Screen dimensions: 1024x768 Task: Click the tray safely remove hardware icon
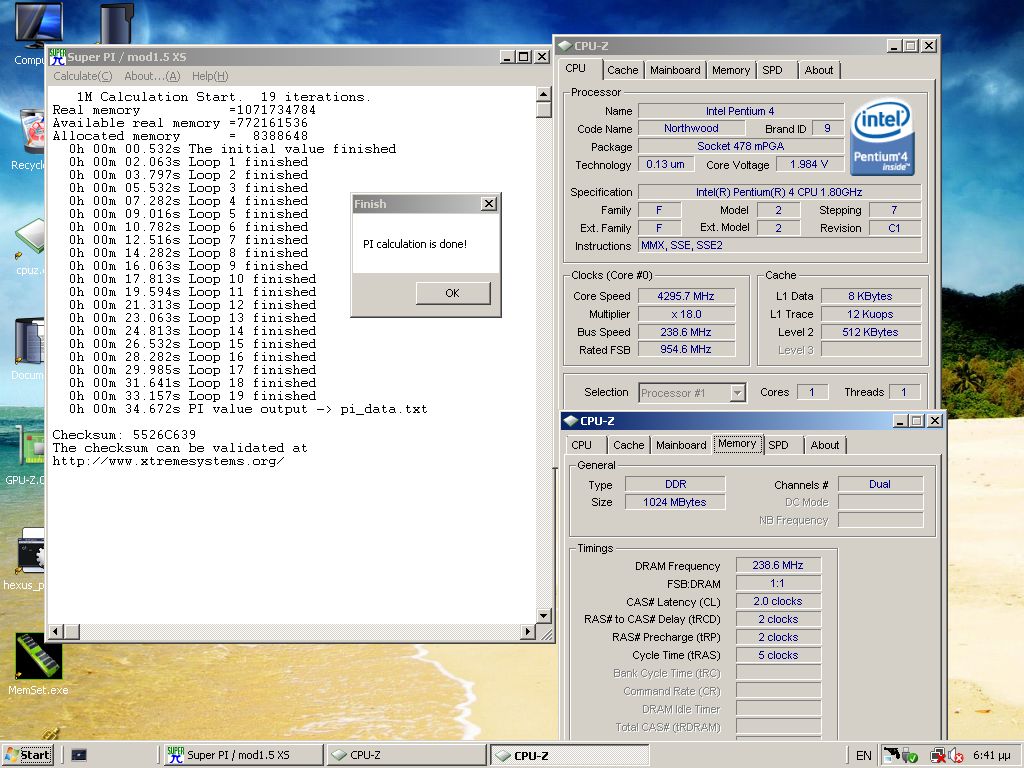[x=909, y=756]
